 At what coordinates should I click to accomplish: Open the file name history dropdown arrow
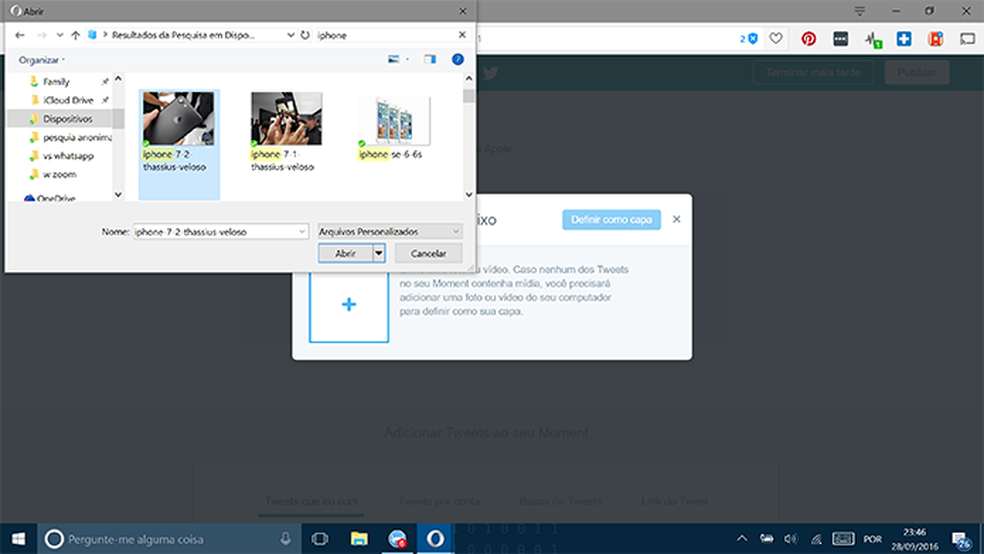pyautogui.click(x=302, y=231)
